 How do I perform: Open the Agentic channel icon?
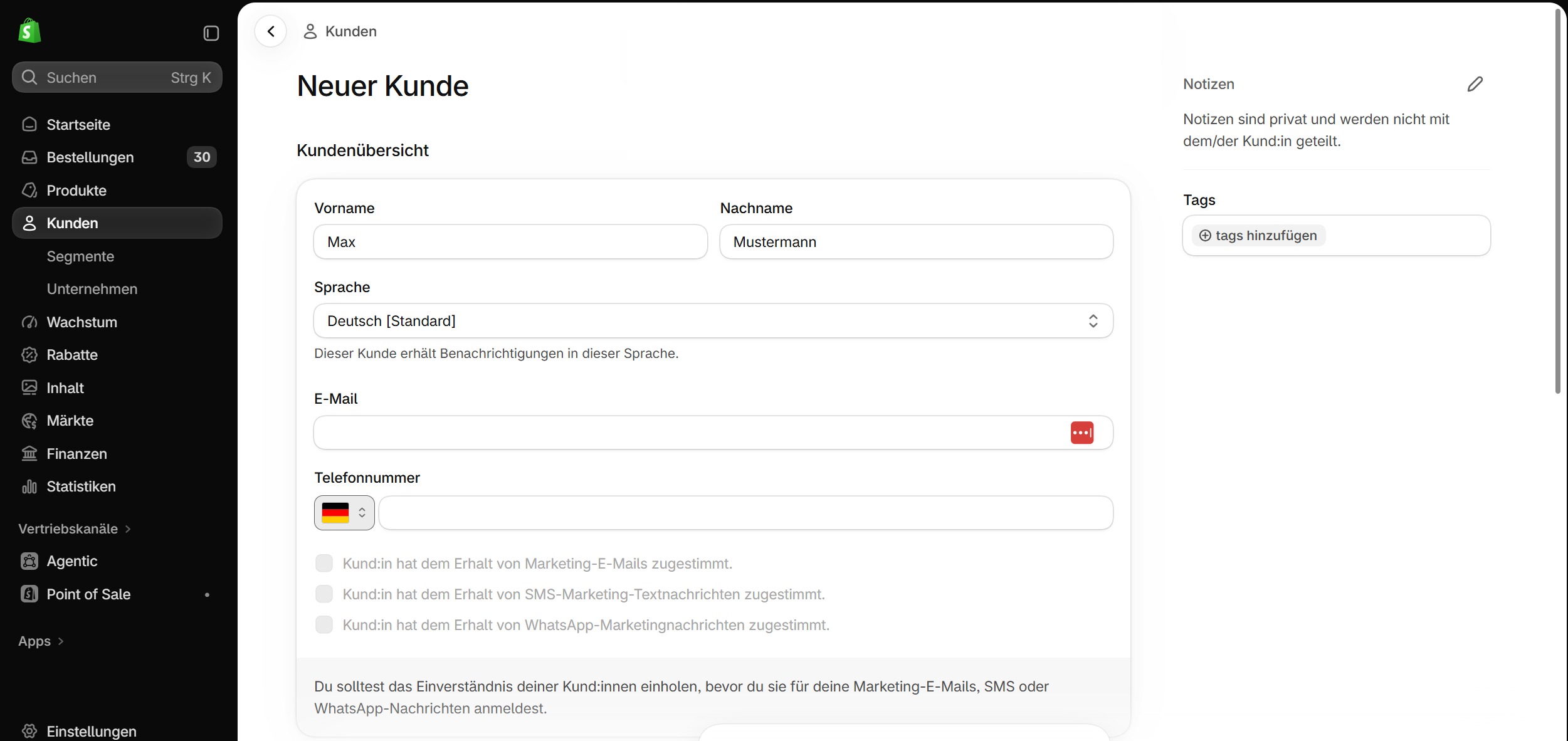29,561
